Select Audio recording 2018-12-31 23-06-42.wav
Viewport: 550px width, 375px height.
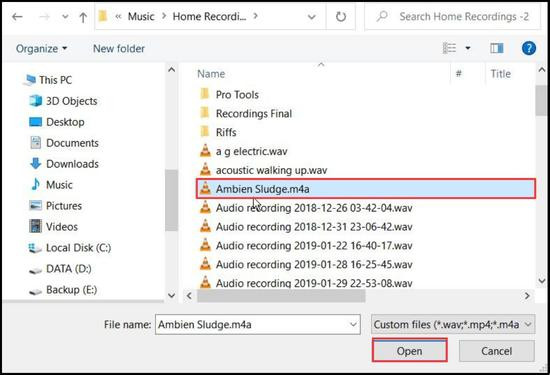click(314, 227)
